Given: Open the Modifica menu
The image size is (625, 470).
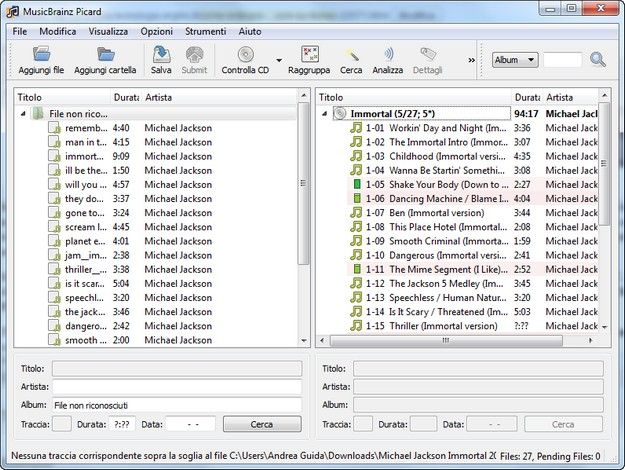Looking at the screenshot, I should coord(58,31).
